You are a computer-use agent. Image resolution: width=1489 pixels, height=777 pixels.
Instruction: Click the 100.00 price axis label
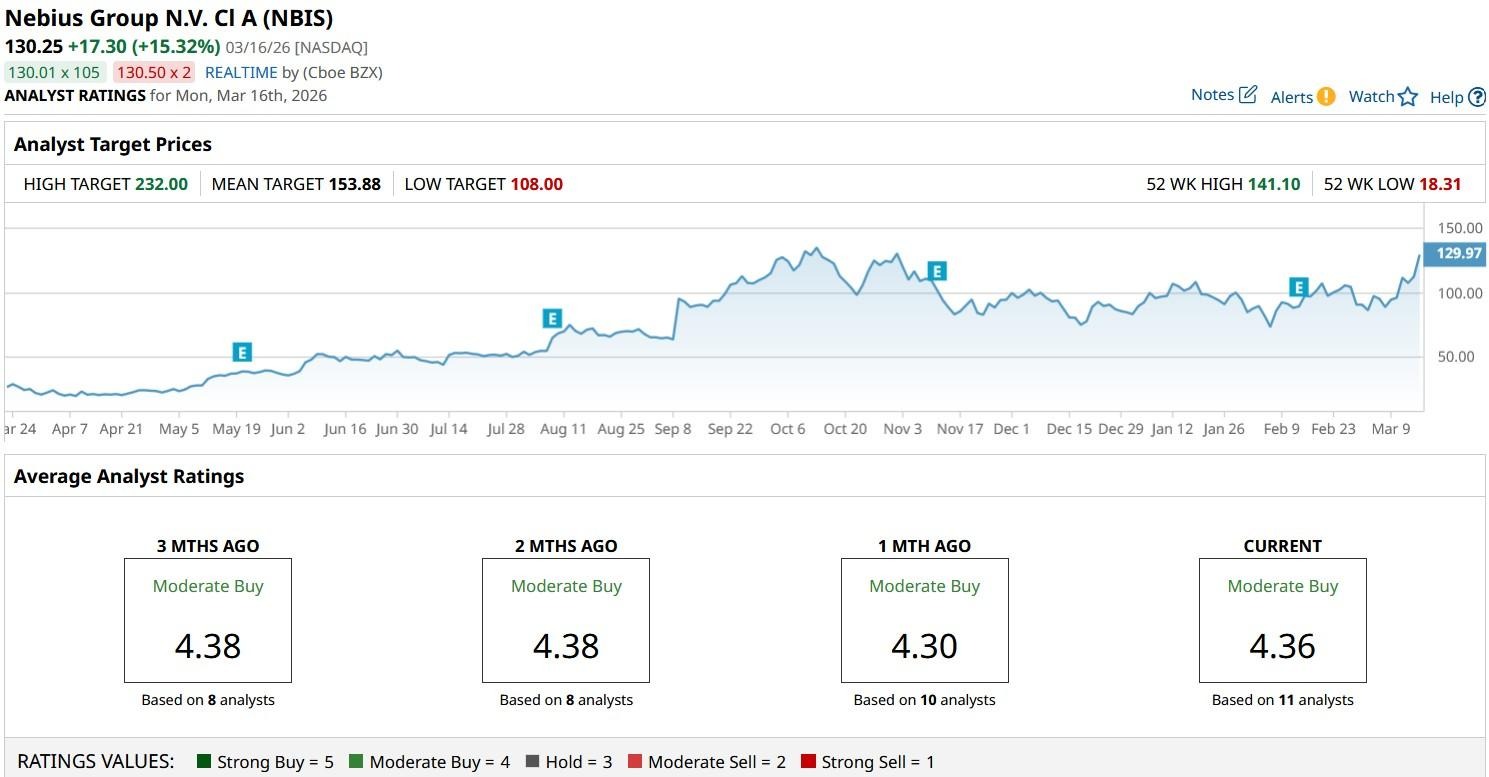click(x=1460, y=293)
